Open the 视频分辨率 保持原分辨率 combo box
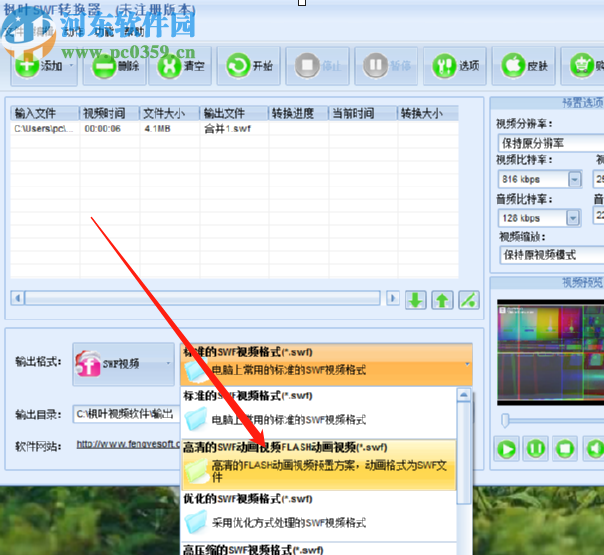604x555 pixels. (551, 143)
